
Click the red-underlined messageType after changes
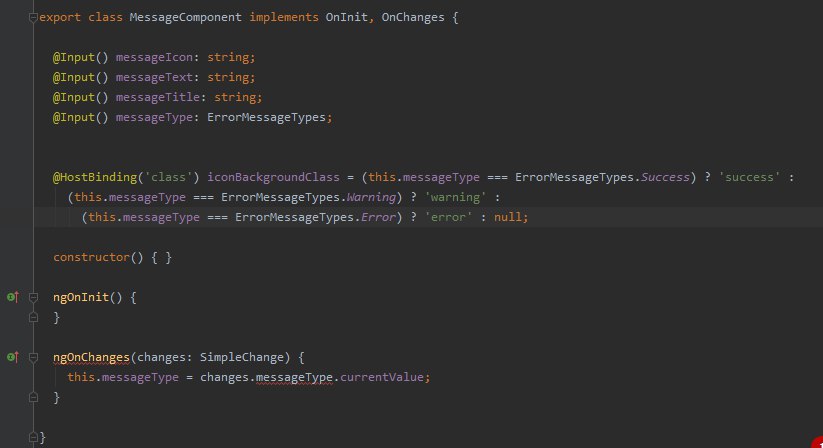click(294, 377)
